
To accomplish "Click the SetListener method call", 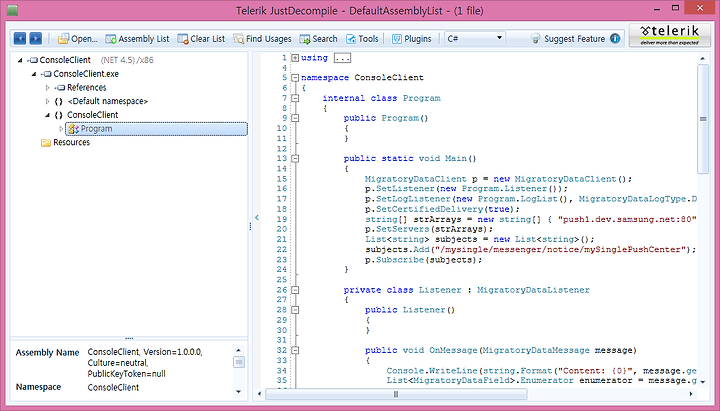I will [x=405, y=189].
